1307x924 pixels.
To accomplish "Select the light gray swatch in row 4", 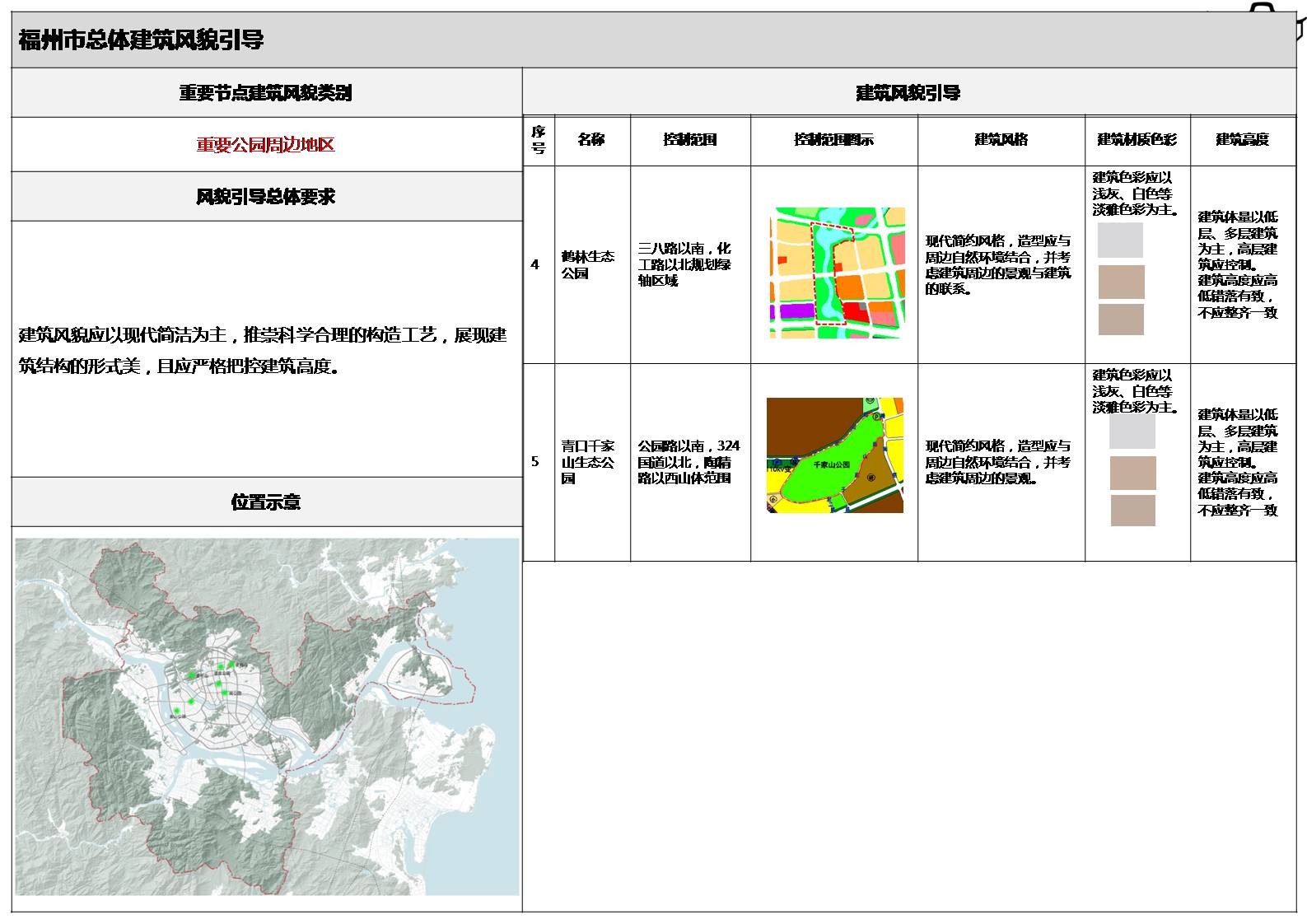I will click(1120, 240).
